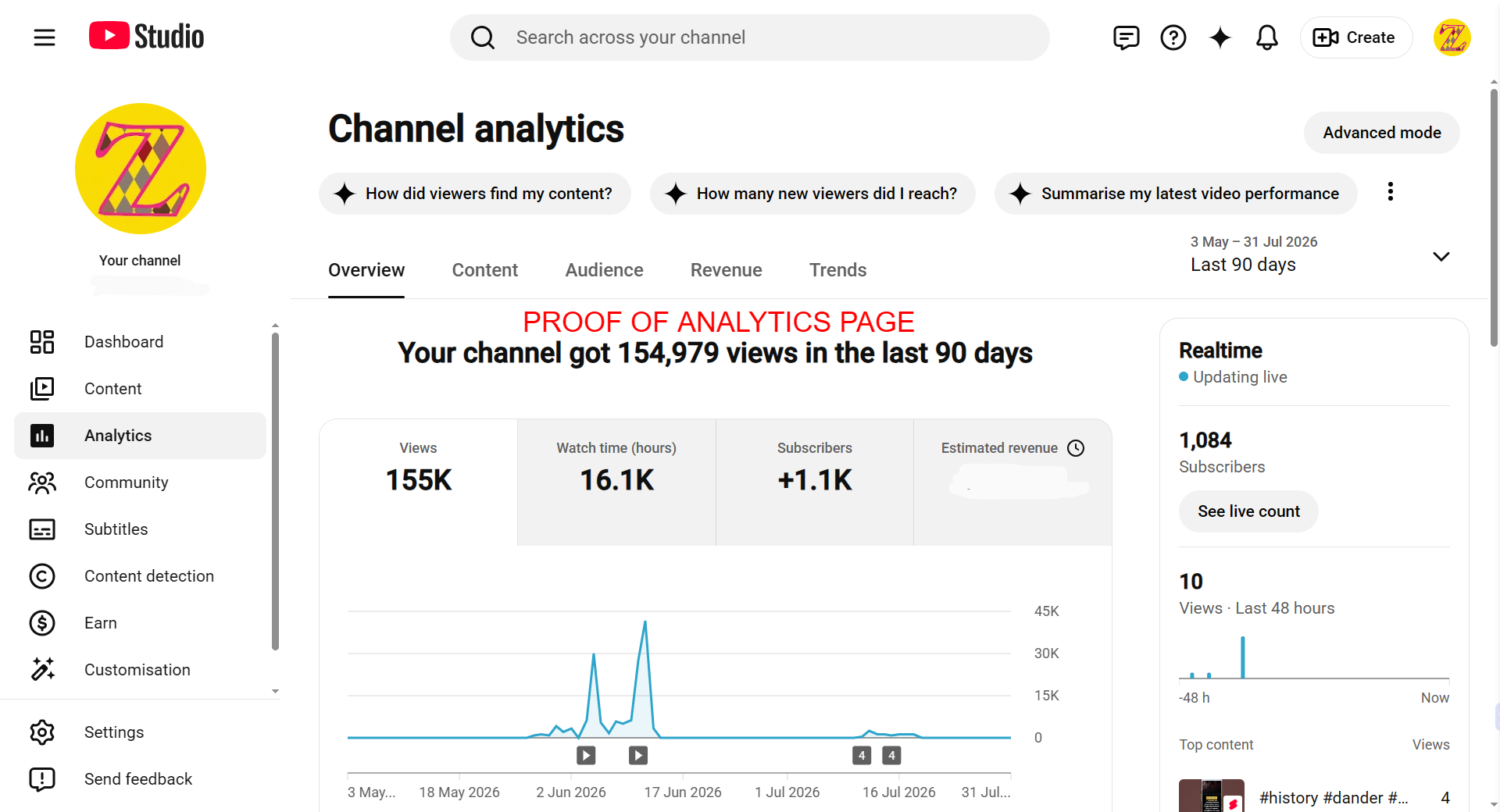Click 'How many new viewers did I reach?' chip

[812, 194]
